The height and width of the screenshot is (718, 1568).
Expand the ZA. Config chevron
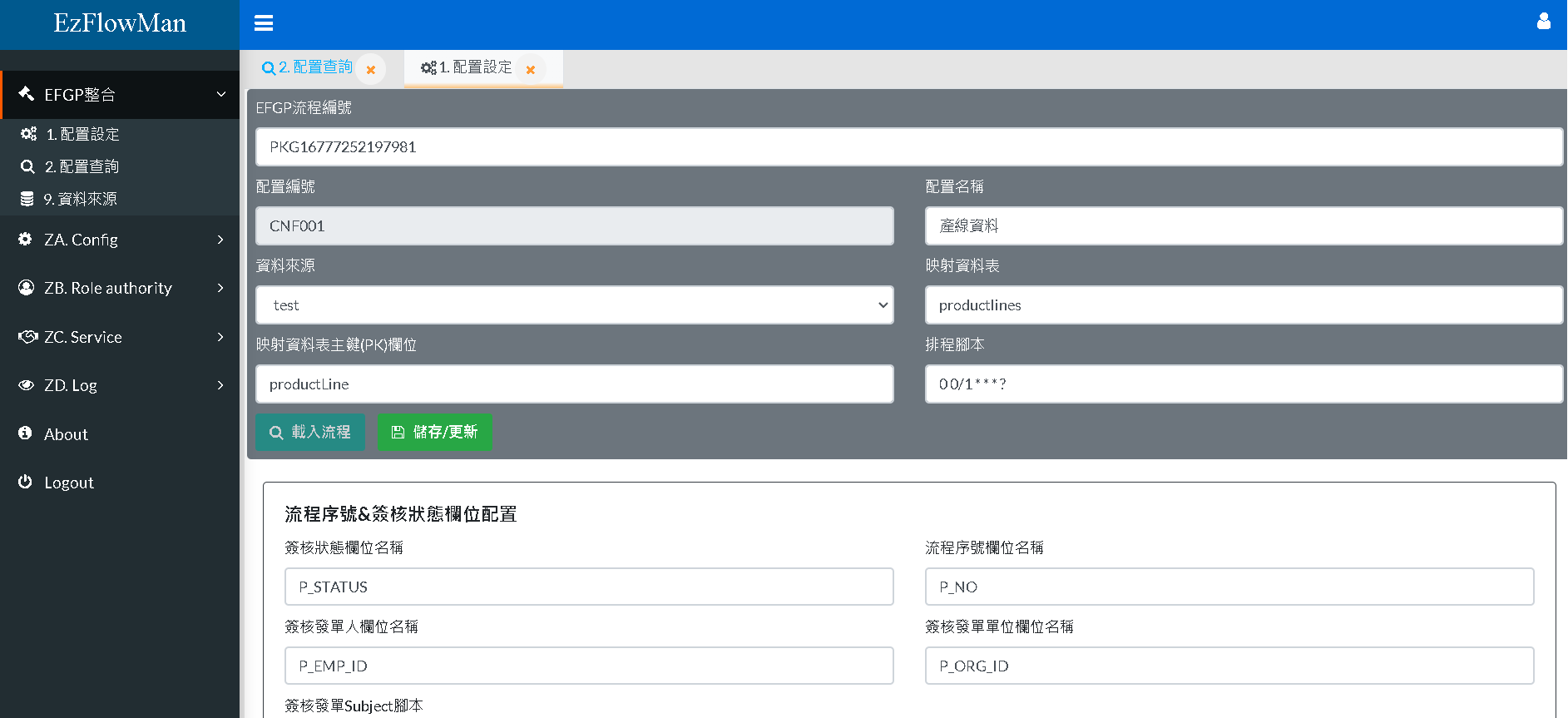tap(220, 240)
